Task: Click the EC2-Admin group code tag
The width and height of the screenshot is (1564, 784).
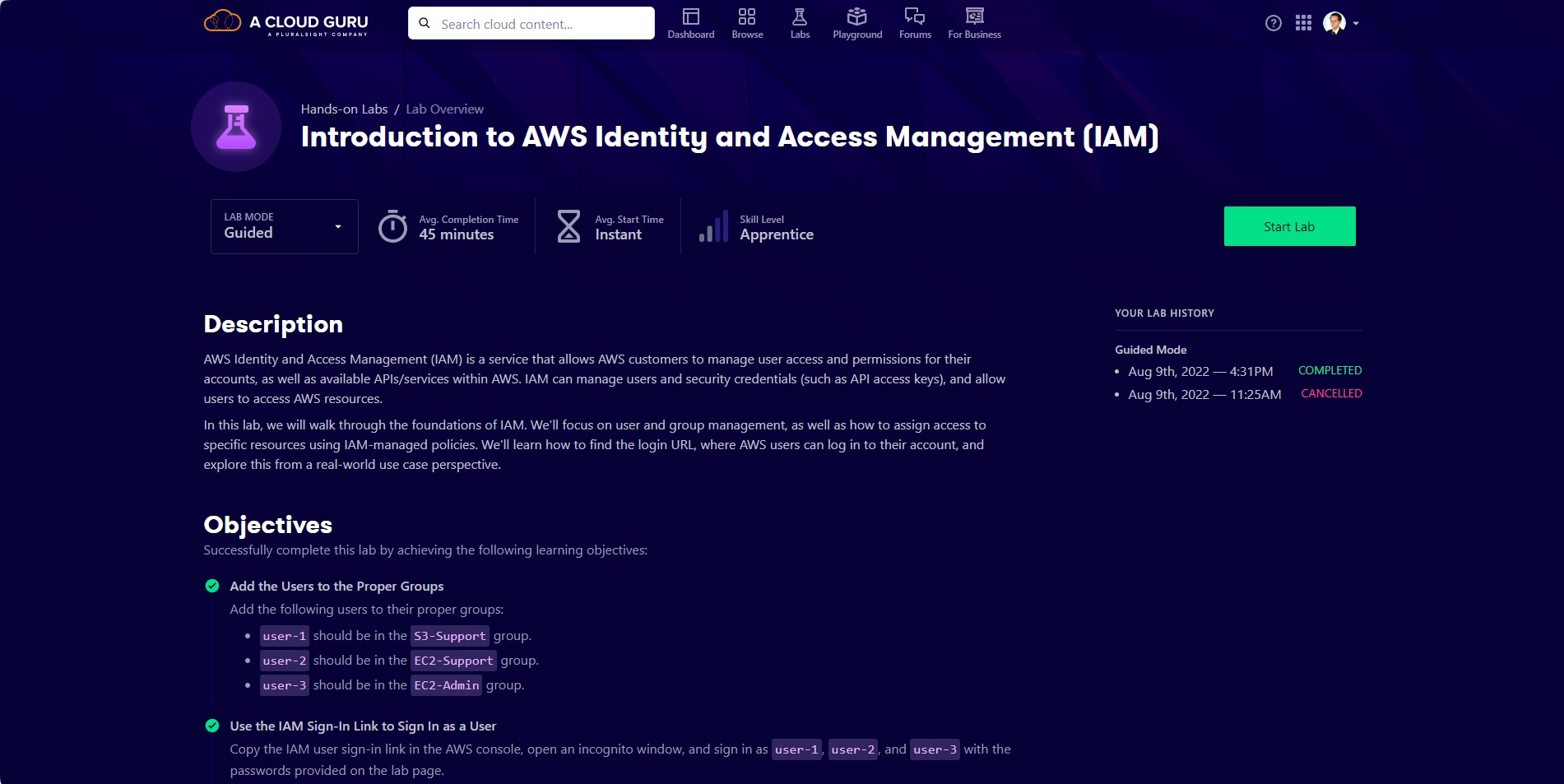Action: 446,685
